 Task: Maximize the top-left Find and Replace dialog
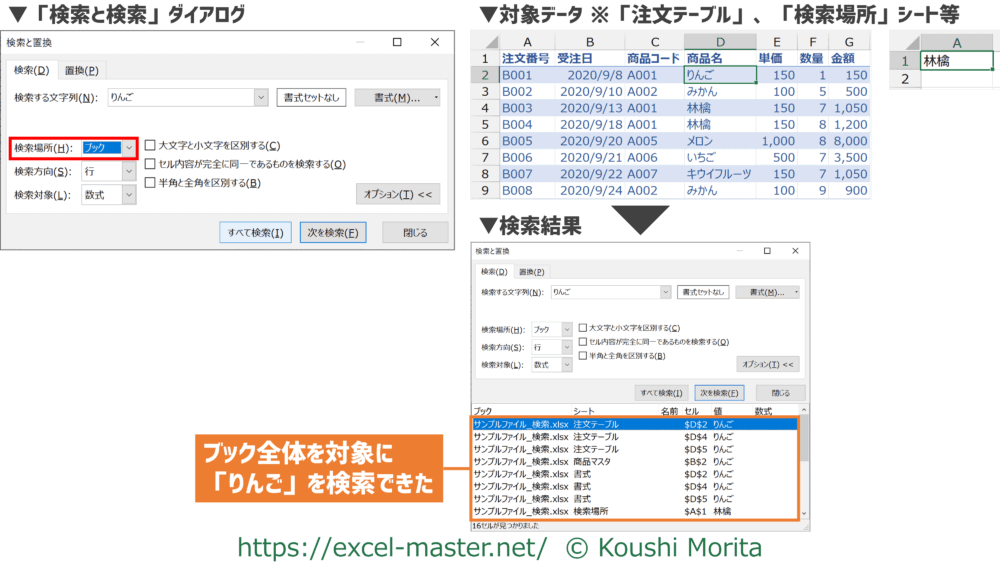pos(397,43)
